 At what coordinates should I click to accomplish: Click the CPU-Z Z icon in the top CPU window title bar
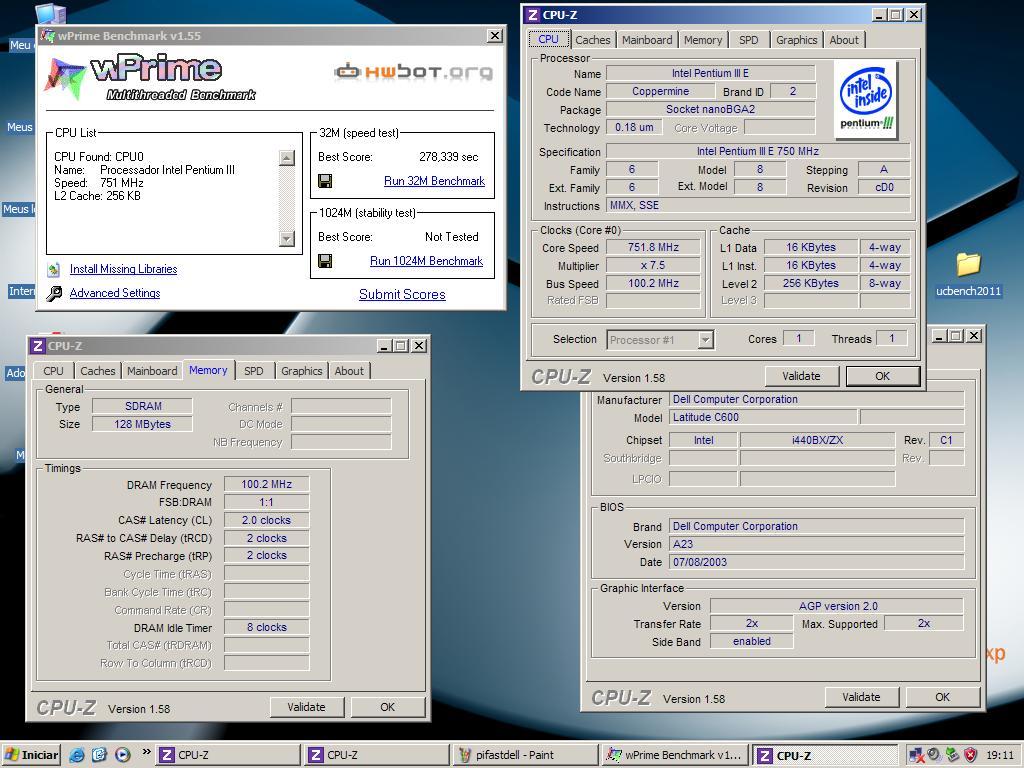[x=533, y=14]
